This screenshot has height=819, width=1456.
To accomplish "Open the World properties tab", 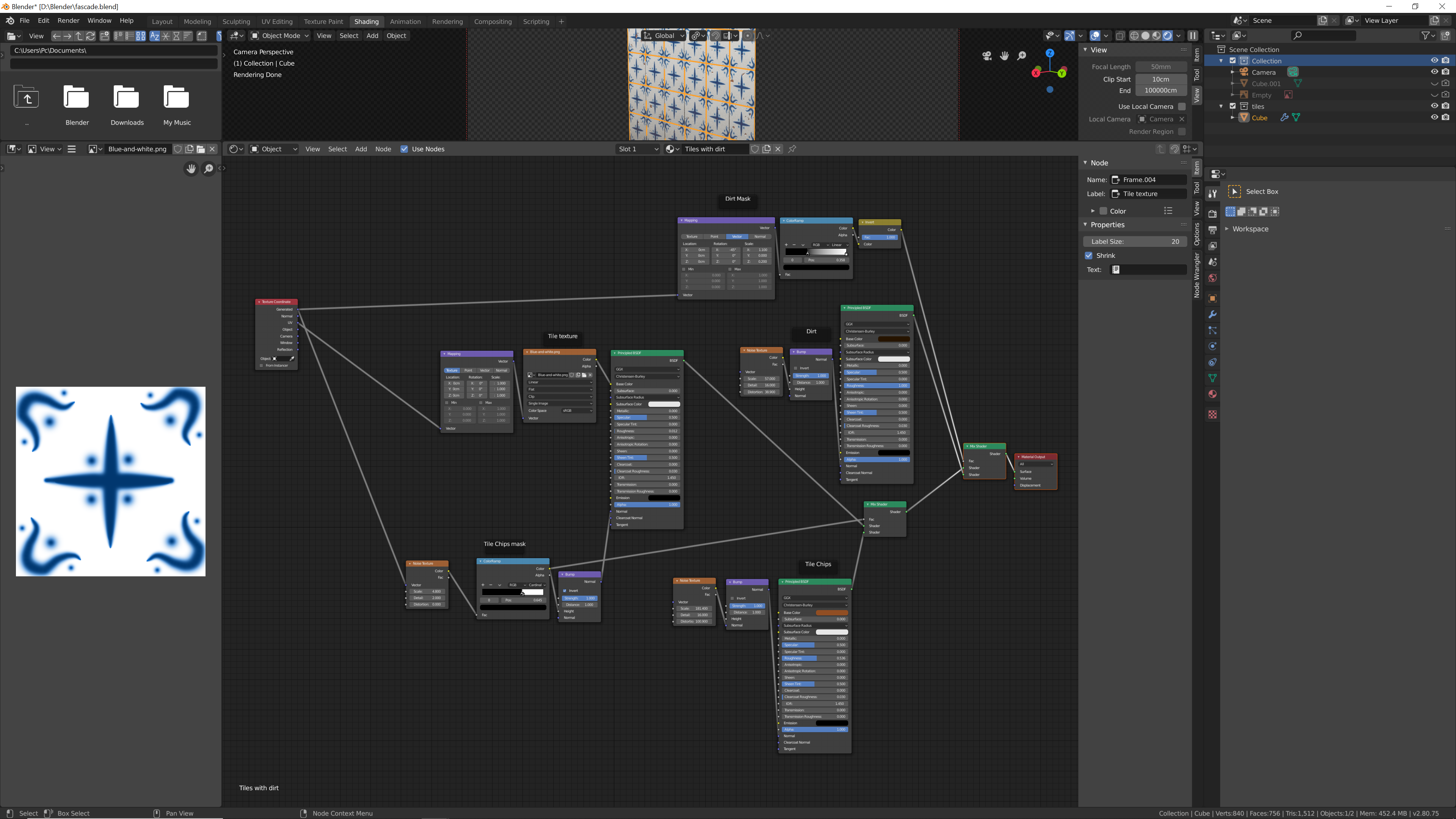I will 1213,278.
